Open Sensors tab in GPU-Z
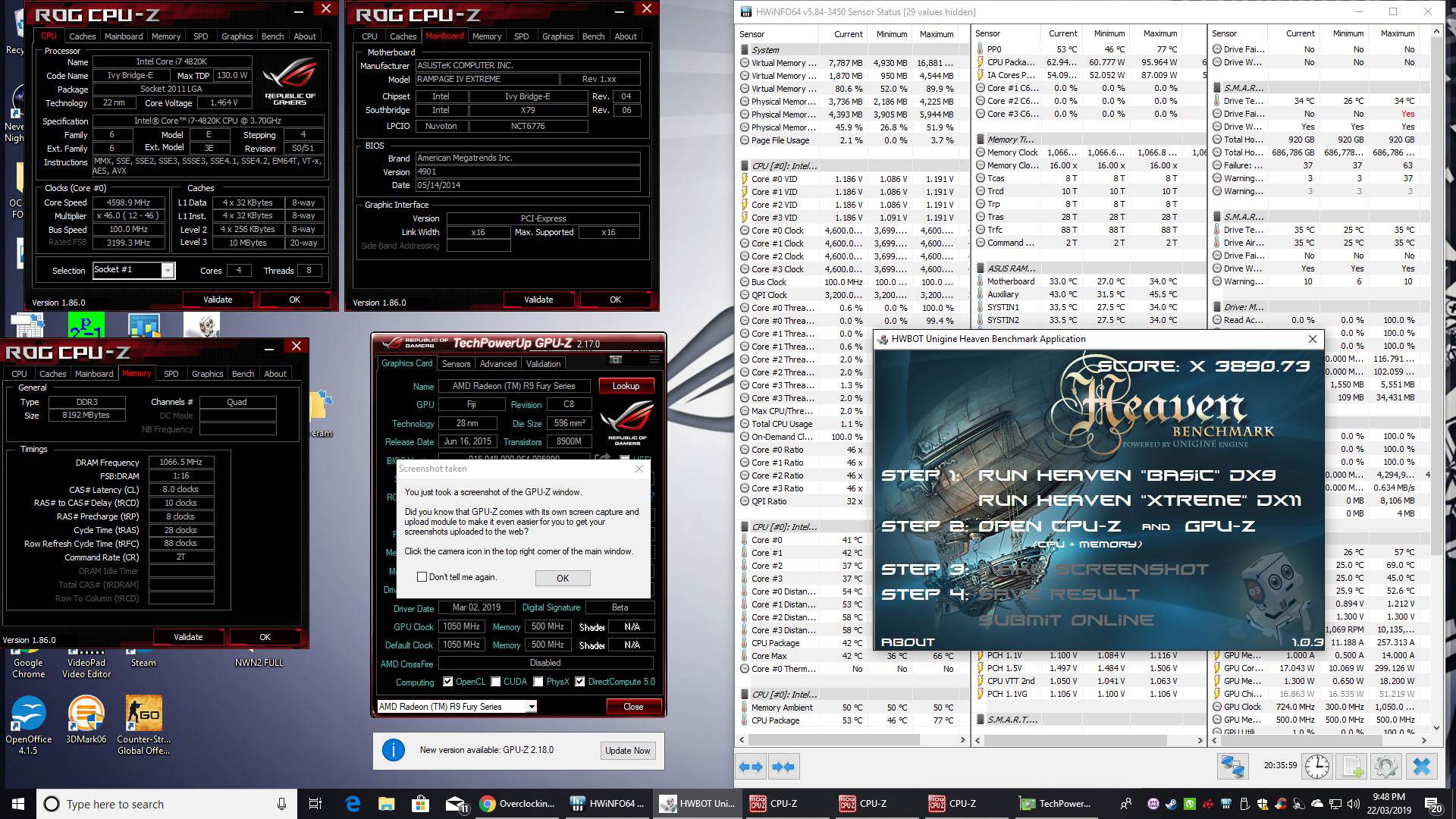 [457, 364]
